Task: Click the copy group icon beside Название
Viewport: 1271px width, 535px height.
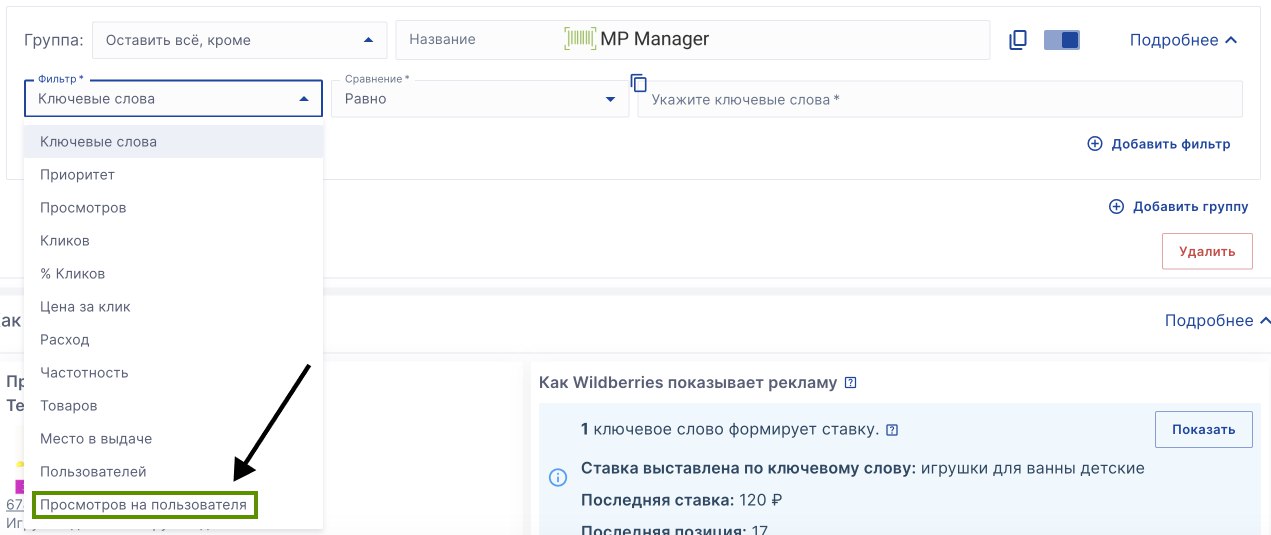Action: pyautogui.click(x=1018, y=40)
